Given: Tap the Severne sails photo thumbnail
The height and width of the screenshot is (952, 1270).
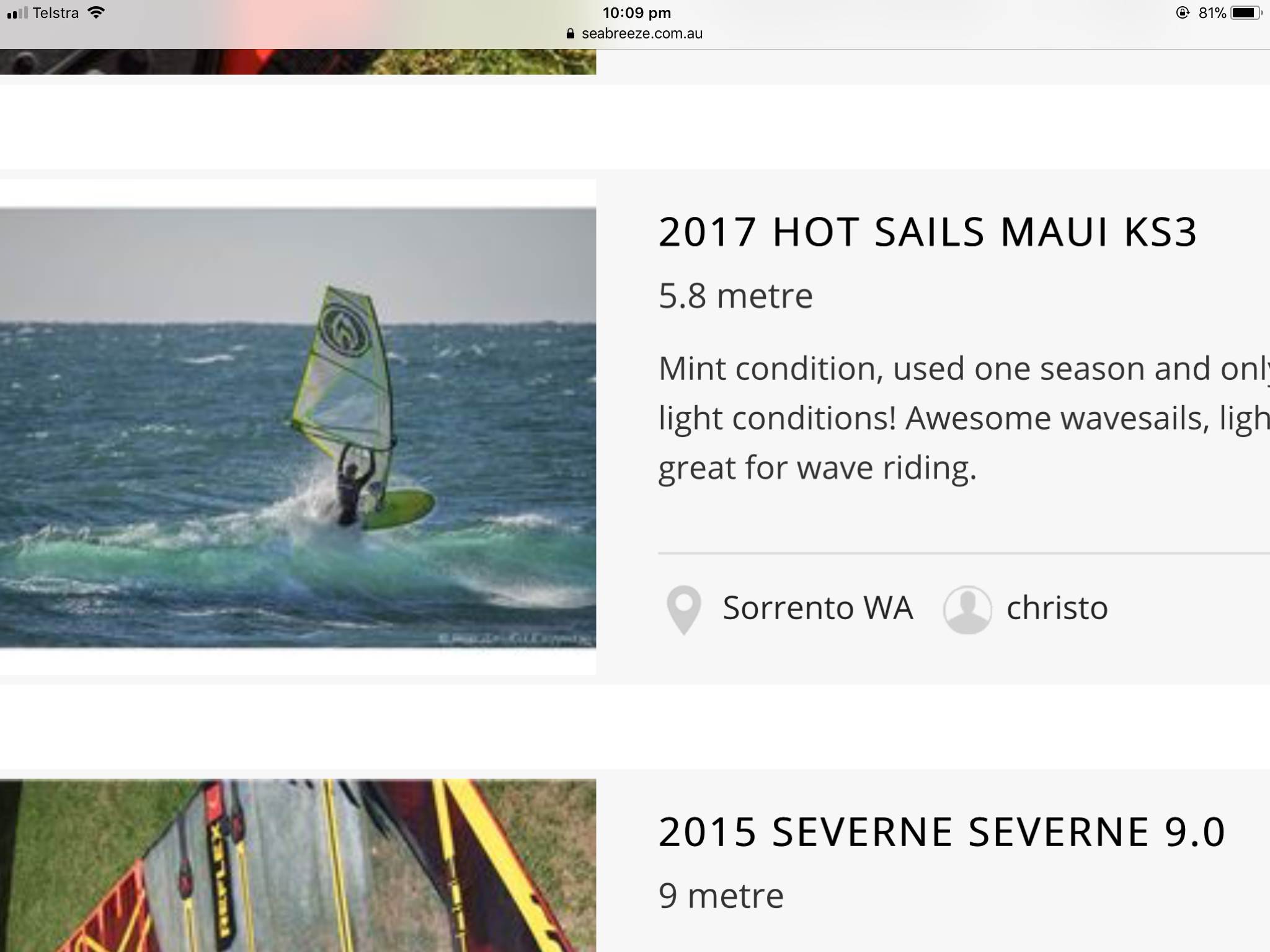Looking at the screenshot, I should pos(298,865).
